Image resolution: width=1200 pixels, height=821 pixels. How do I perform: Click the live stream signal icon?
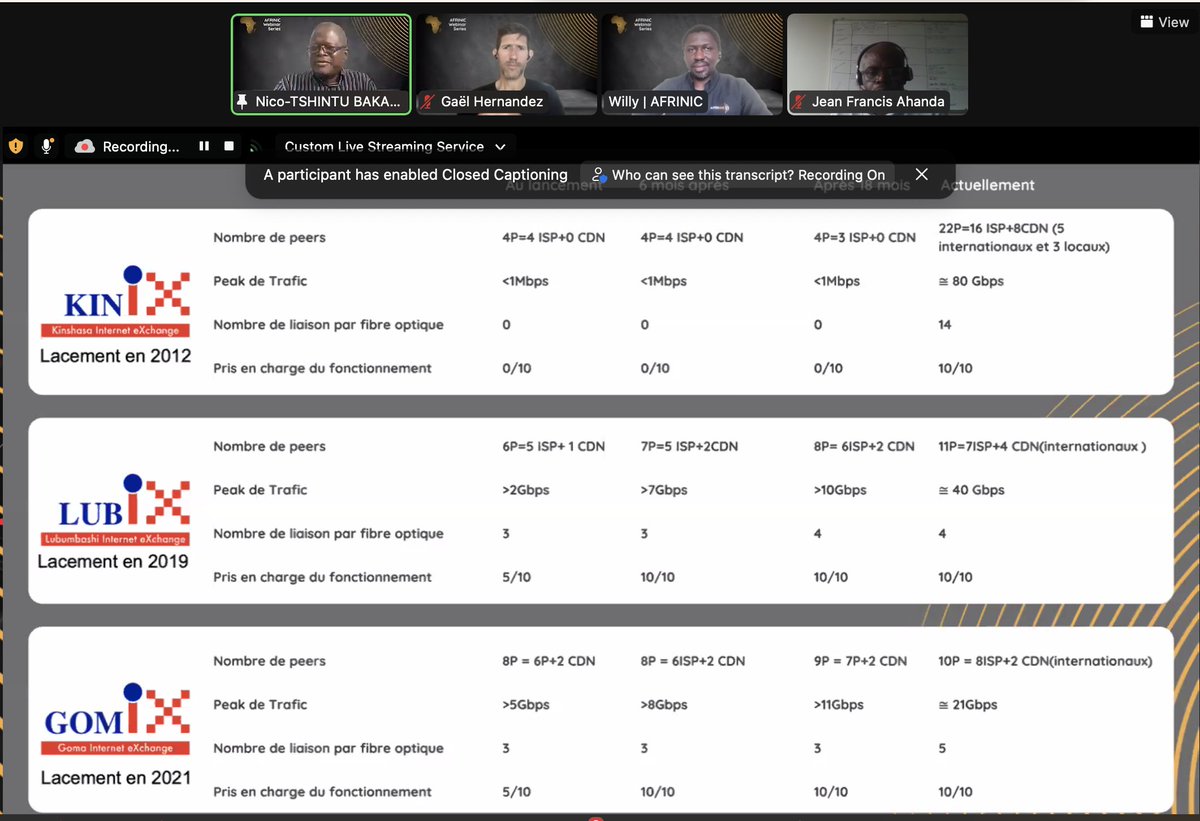[254, 147]
